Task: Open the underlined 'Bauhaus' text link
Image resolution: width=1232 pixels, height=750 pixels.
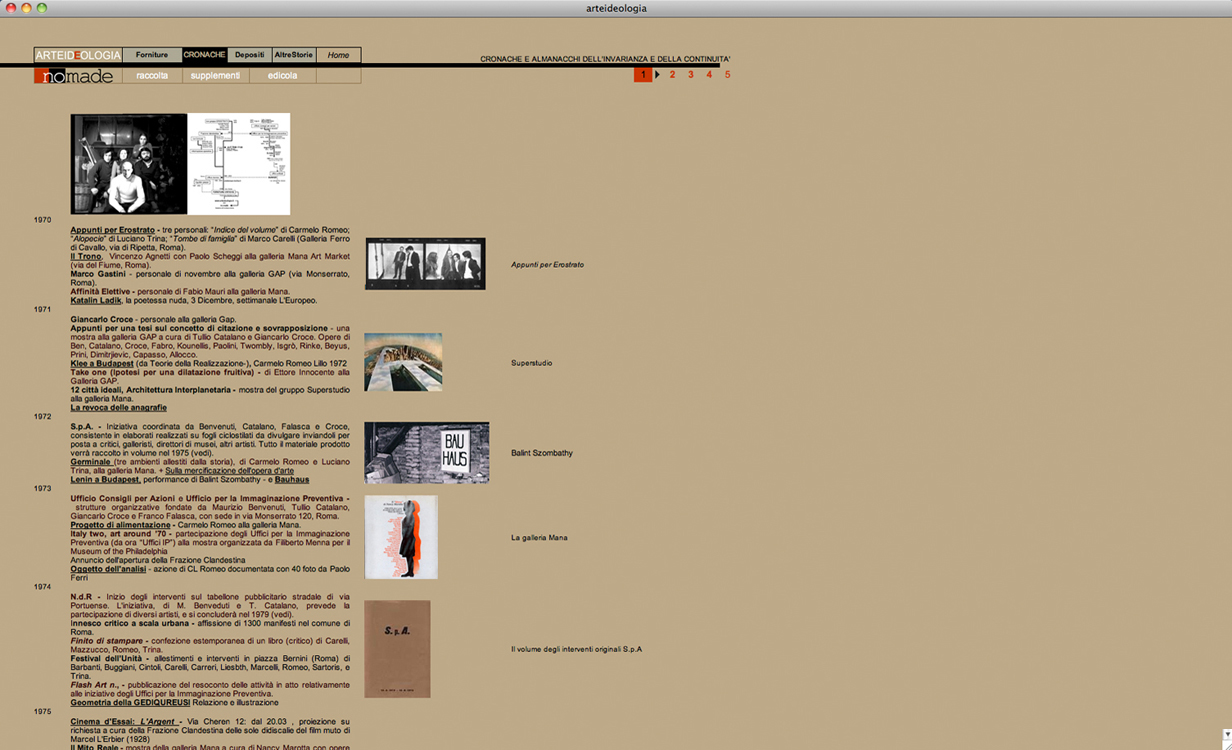Action: click(x=292, y=480)
